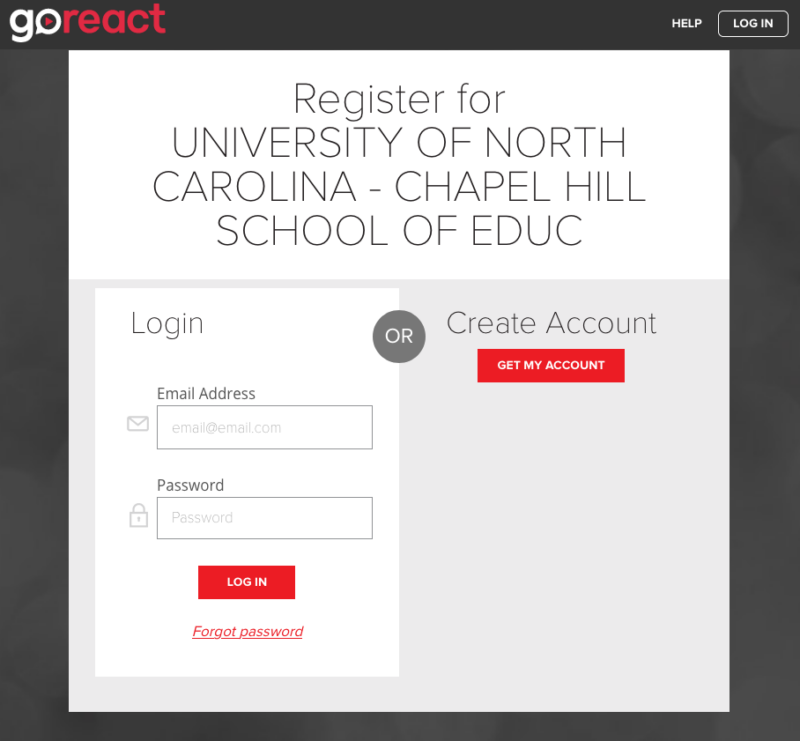
Task: Click the Email Address label
Action: 206,394
